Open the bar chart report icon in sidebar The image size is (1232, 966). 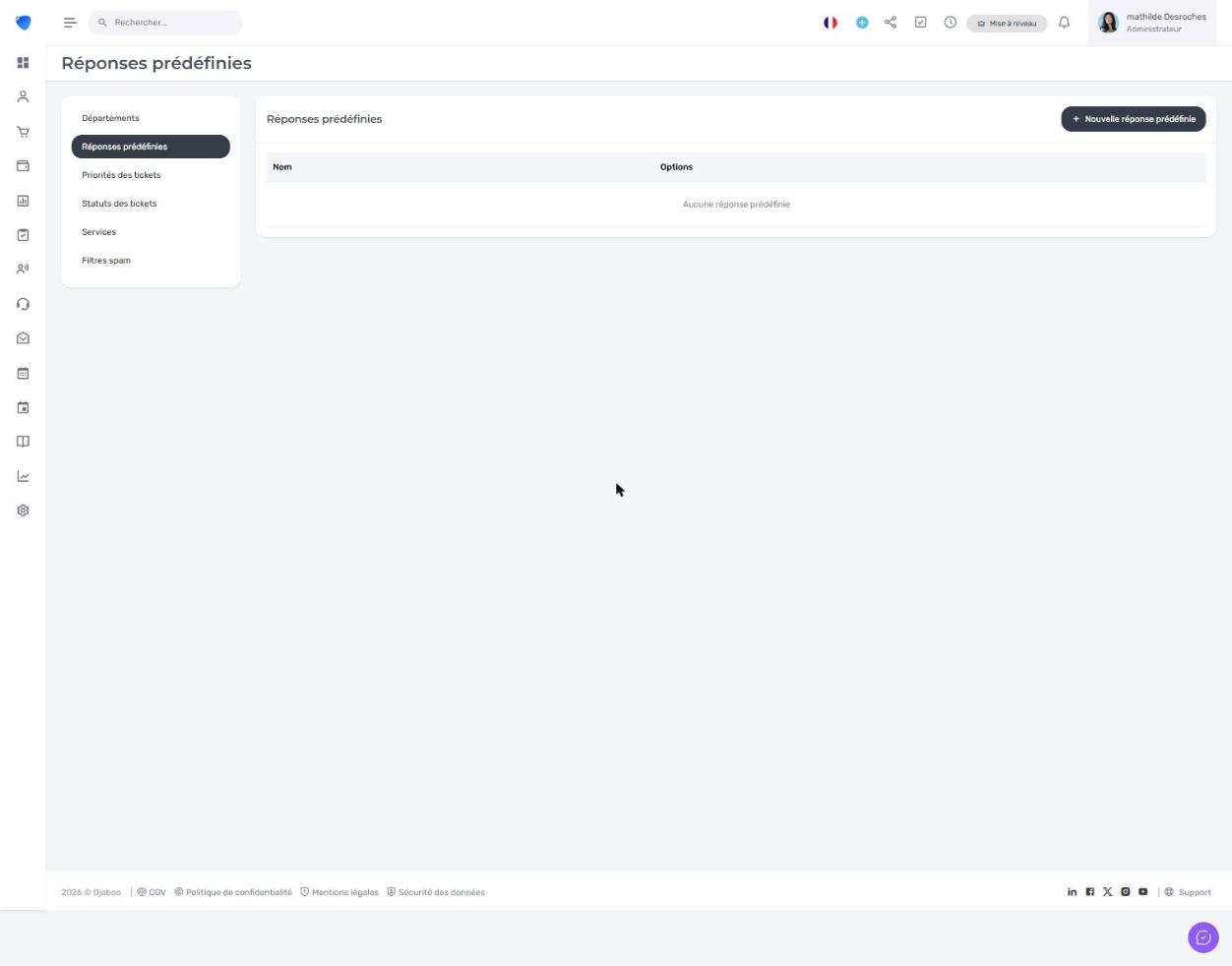tap(23, 201)
